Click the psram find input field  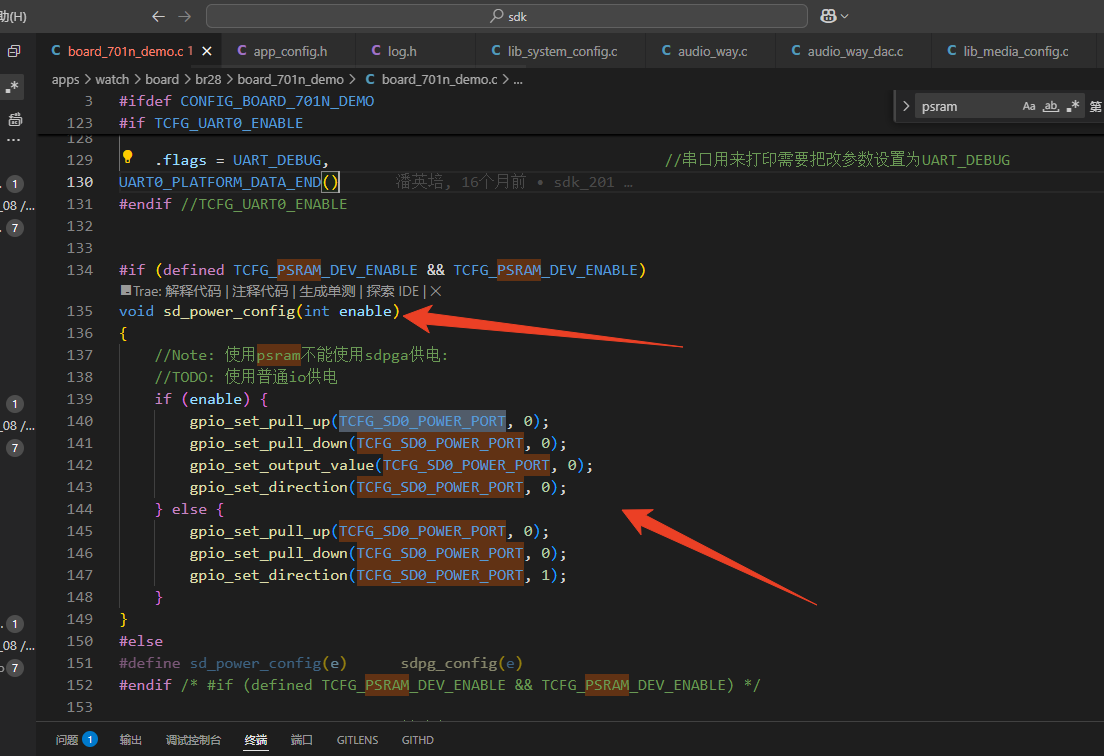pos(968,106)
